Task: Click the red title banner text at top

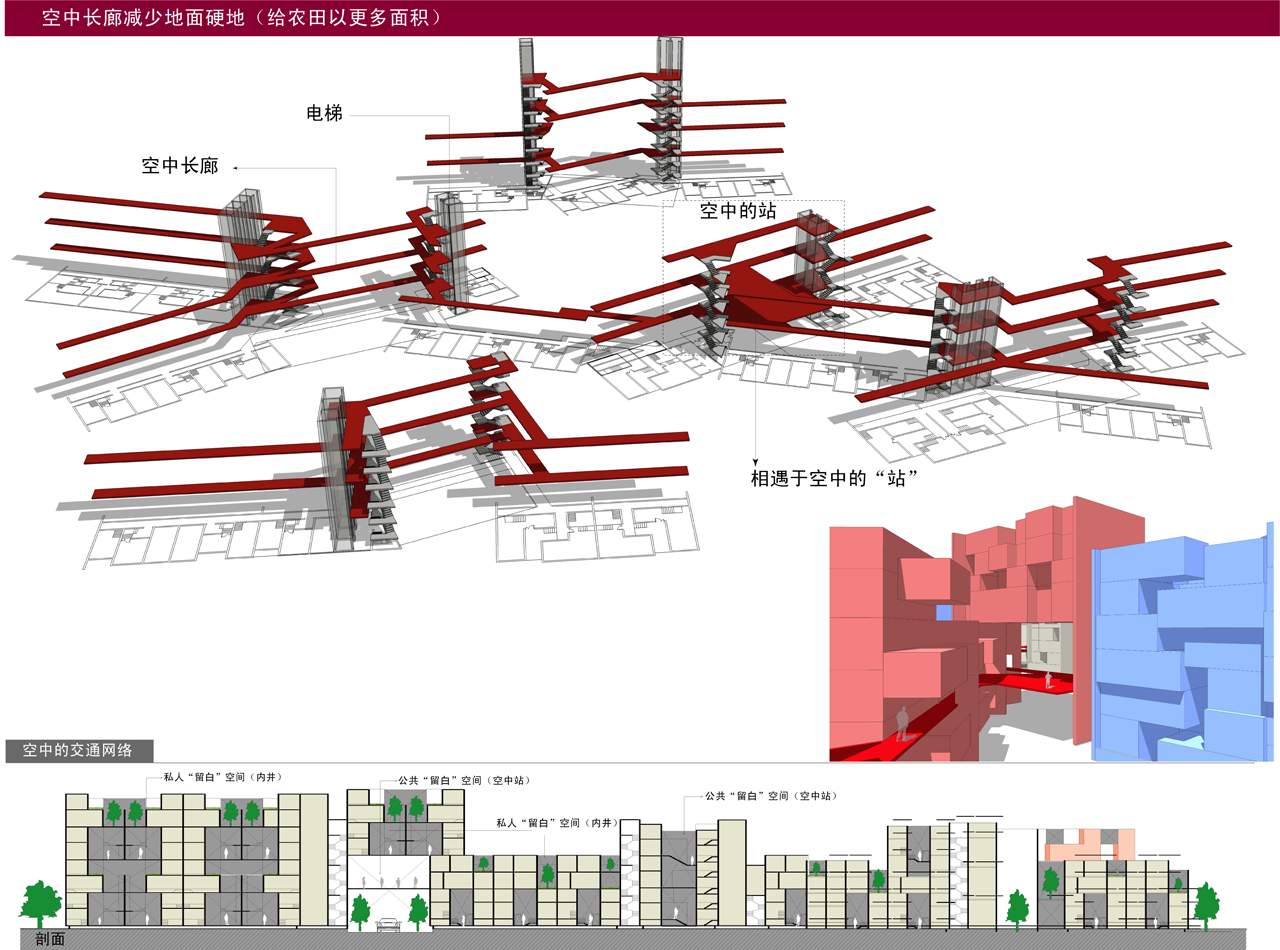Action: click(x=241, y=18)
